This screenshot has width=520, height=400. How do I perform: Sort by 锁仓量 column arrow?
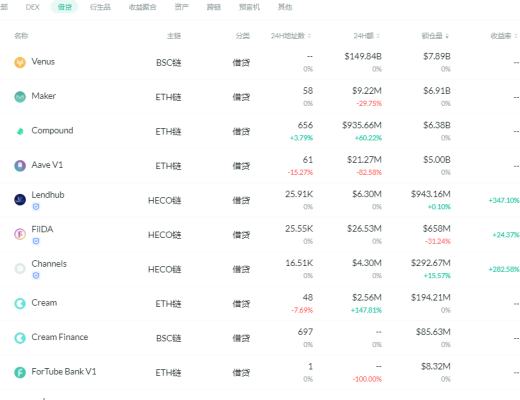[x=447, y=36]
